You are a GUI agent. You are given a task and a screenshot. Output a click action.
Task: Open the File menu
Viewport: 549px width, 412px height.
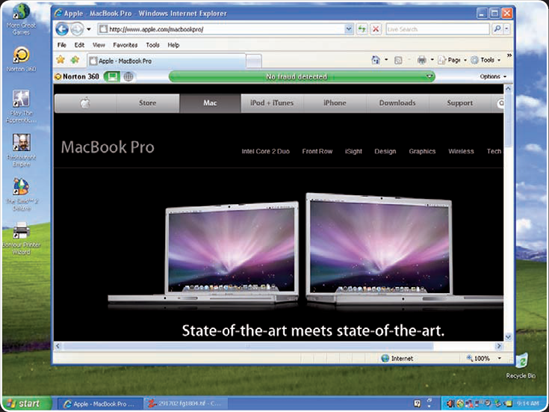click(62, 45)
